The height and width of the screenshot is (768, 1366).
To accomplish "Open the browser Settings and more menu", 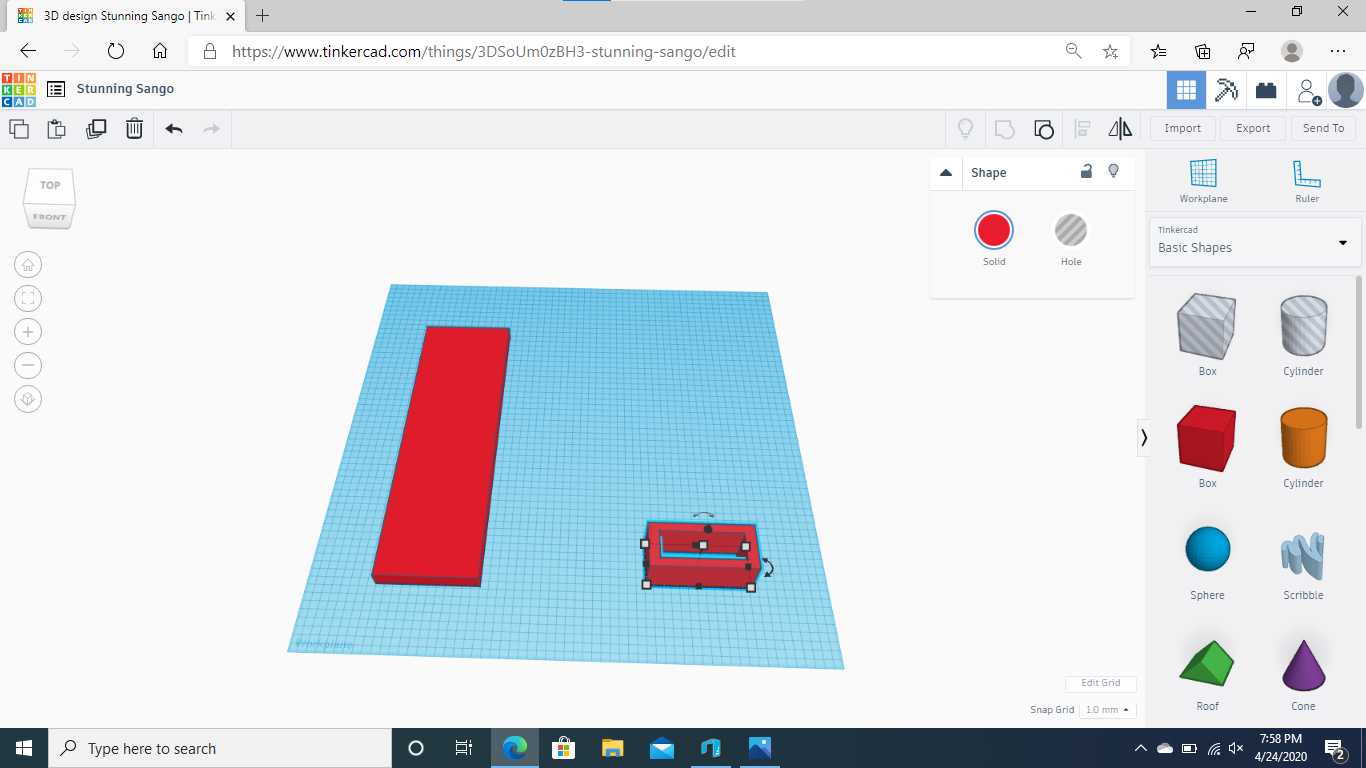I will tap(1338, 51).
